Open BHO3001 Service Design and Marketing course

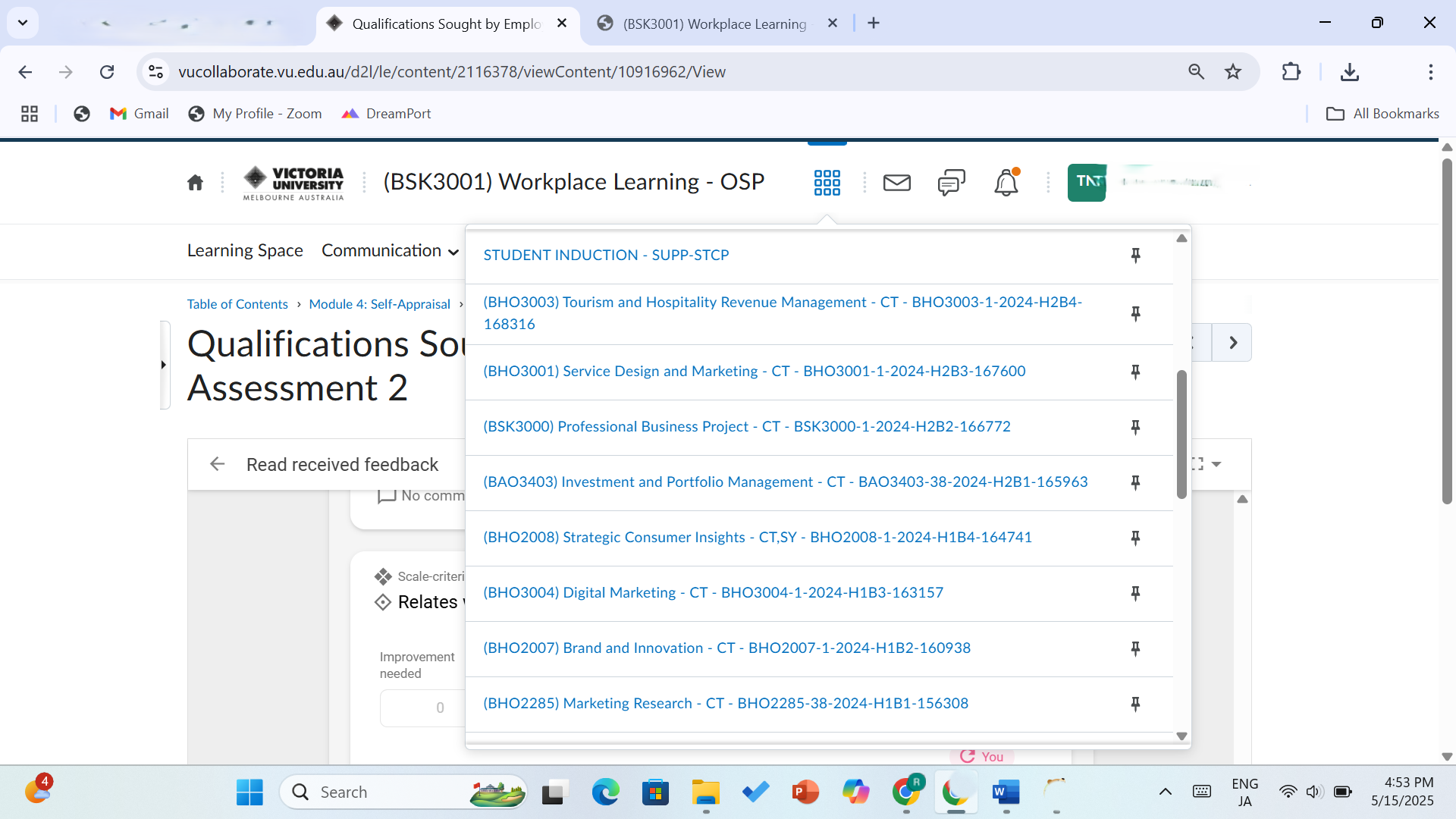point(754,371)
